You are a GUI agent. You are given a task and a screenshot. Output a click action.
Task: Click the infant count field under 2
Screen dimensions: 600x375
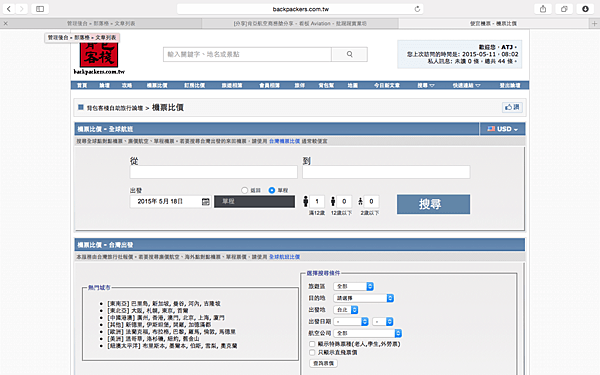click(x=371, y=201)
